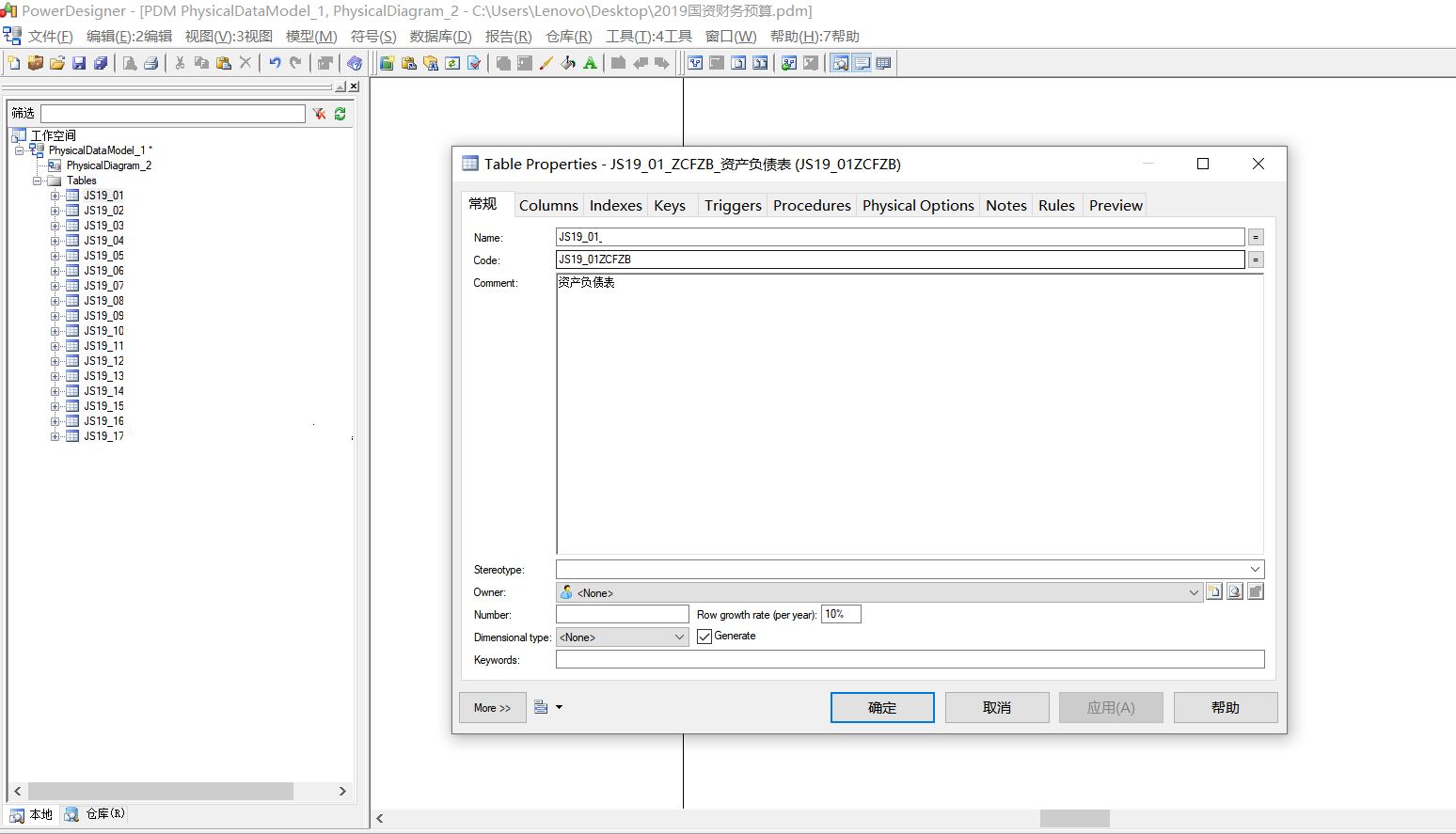1456x834 pixels.
Task: Click the help book icon in toolbar
Action: point(355,63)
